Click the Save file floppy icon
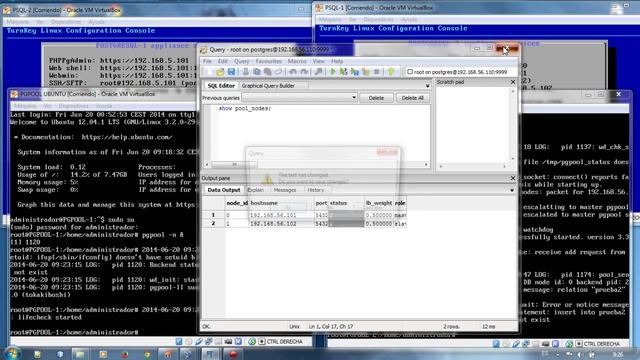640x360 pixels. [x=231, y=72]
